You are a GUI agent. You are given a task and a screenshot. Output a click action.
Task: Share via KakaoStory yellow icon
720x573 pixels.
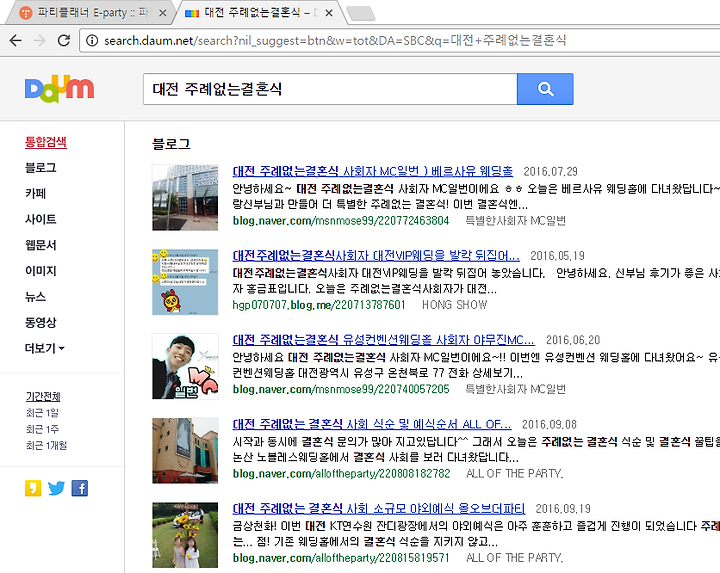click(33, 488)
